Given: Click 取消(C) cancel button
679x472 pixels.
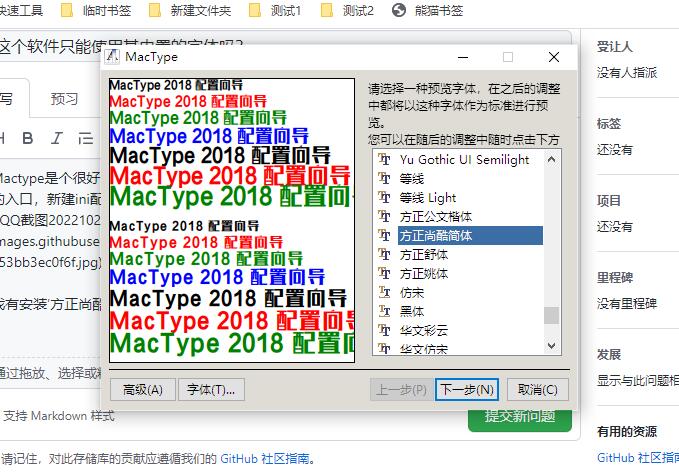Looking at the screenshot, I should pos(537,390).
